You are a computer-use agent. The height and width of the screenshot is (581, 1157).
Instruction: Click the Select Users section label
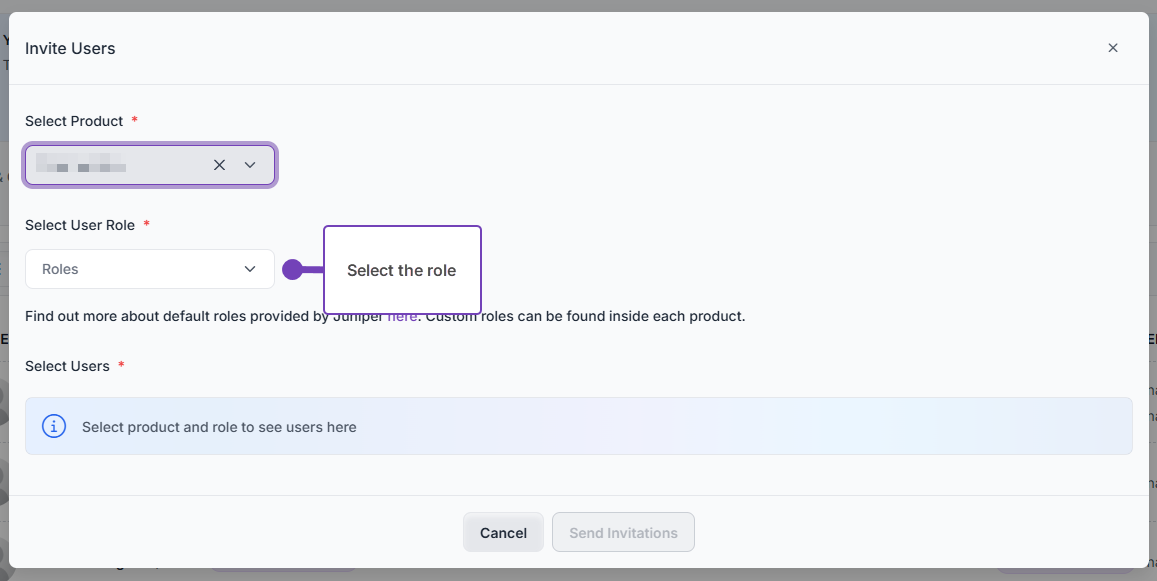(x=67, y=366)
